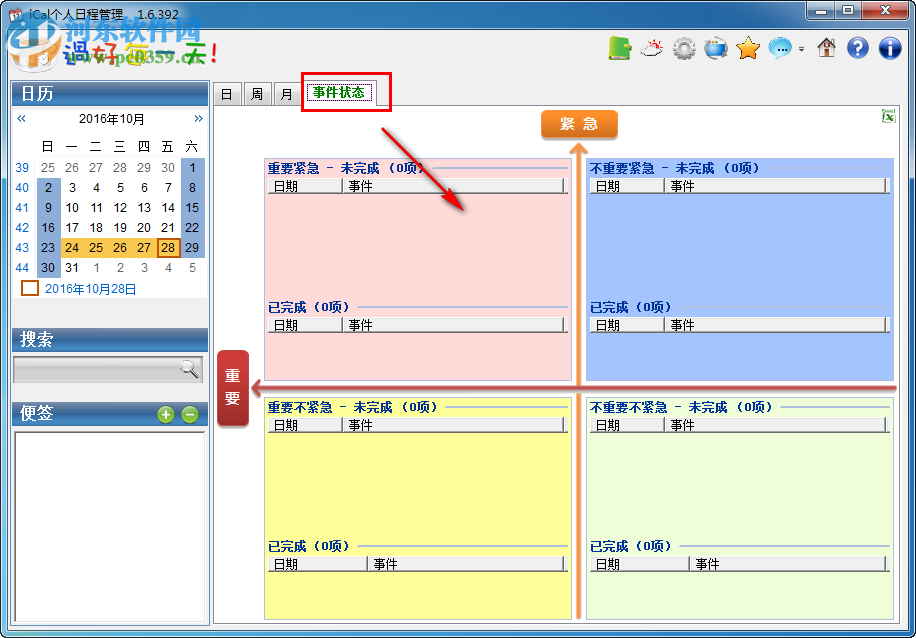Go to next month in calendar

(x=199, y=119)
